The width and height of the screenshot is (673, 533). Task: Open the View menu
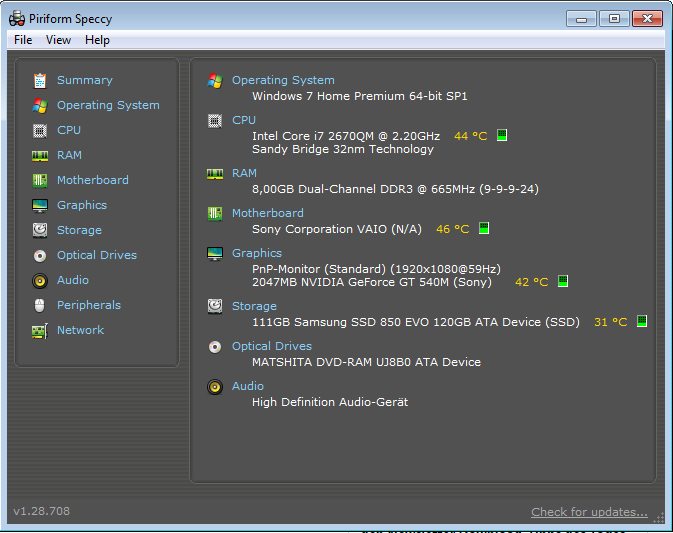tap(58, 40)
